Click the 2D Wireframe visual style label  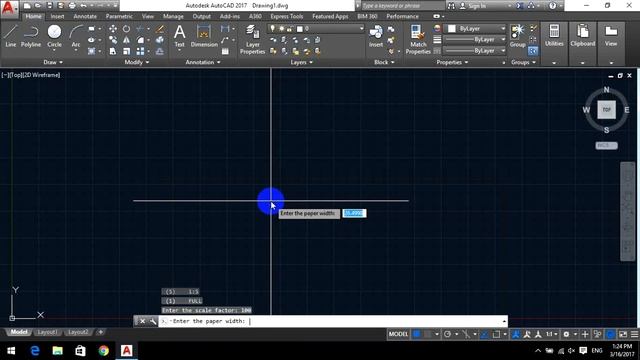(42, 75)
